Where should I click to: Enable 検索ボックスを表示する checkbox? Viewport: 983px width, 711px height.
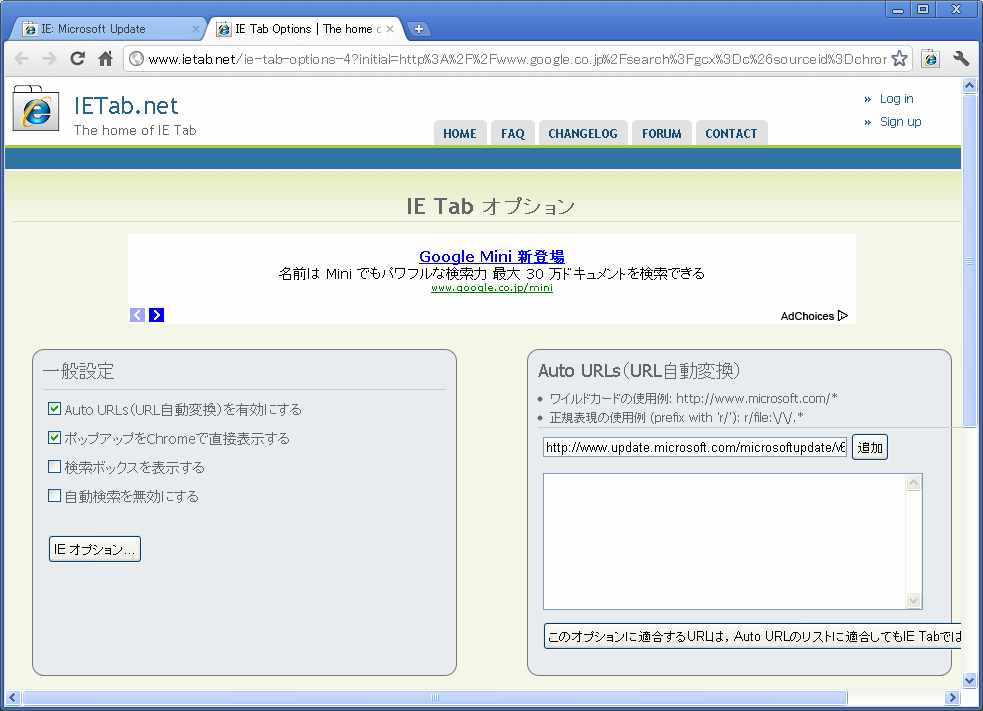[55, 466]
